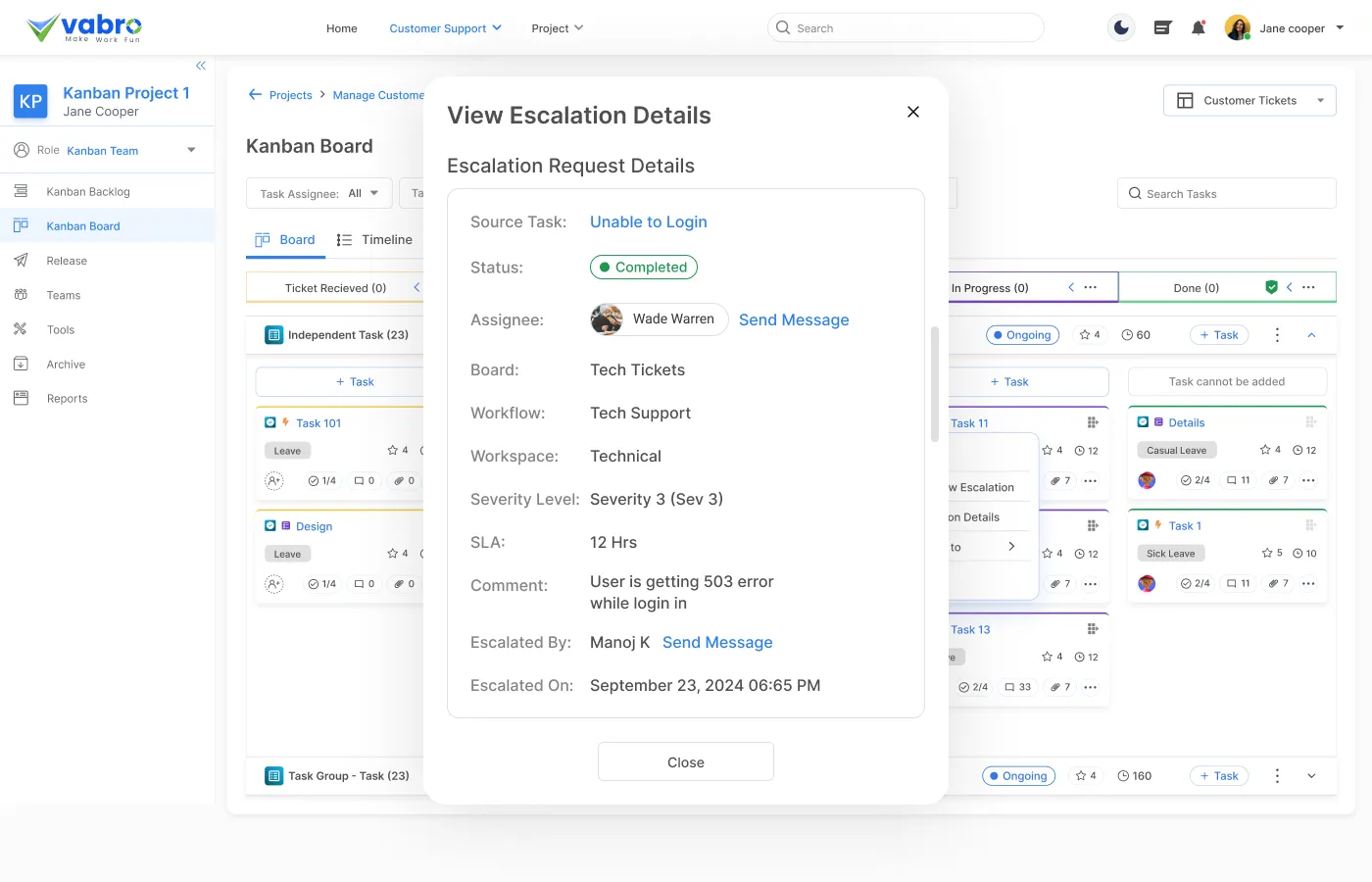The height and width of the screenshot is (882, 1372).
Task: Open Design card title
Action: pyautogui.click(x=314, y=526)
